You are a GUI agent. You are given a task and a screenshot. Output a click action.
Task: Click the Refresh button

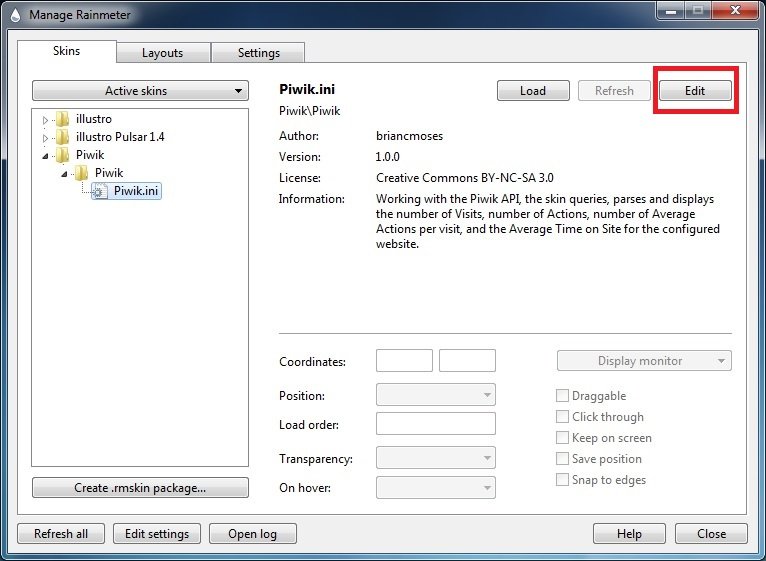pos(614,91)
